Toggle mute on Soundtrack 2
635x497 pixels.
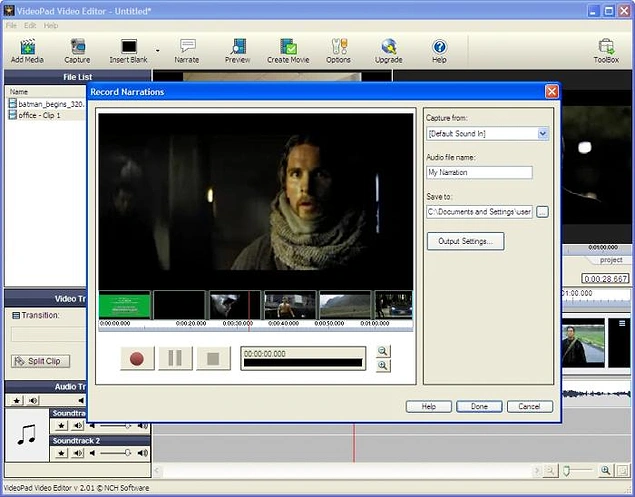click(x=78, y=453)
